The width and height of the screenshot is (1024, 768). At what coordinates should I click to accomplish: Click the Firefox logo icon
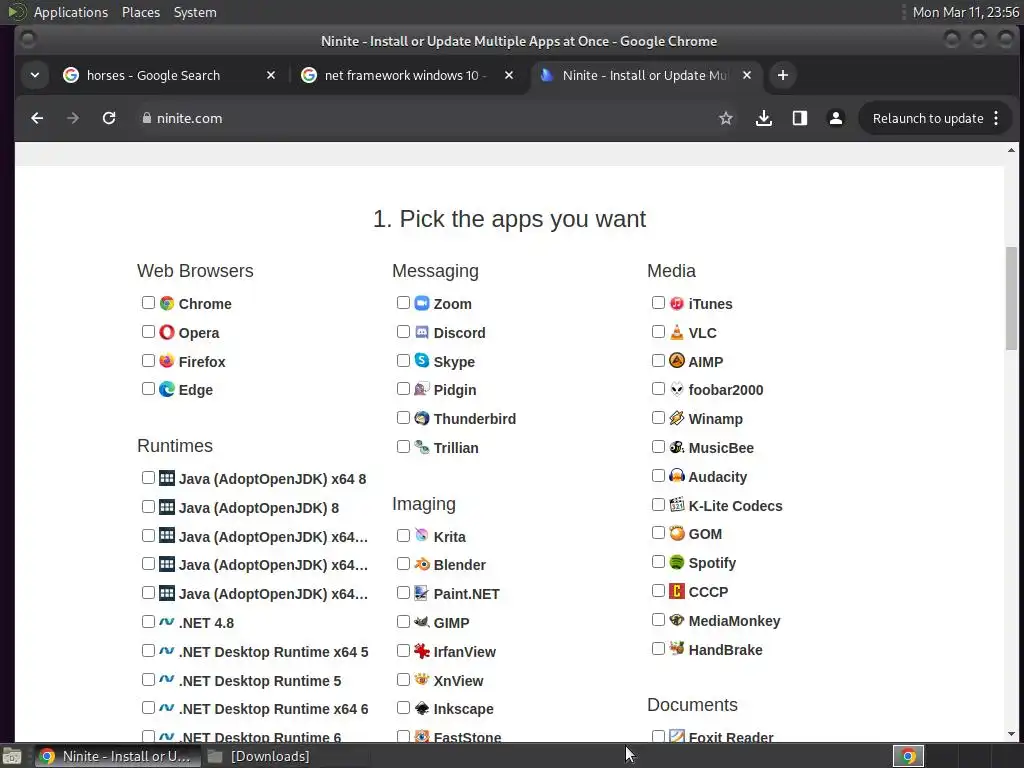(x=167, y=361)
